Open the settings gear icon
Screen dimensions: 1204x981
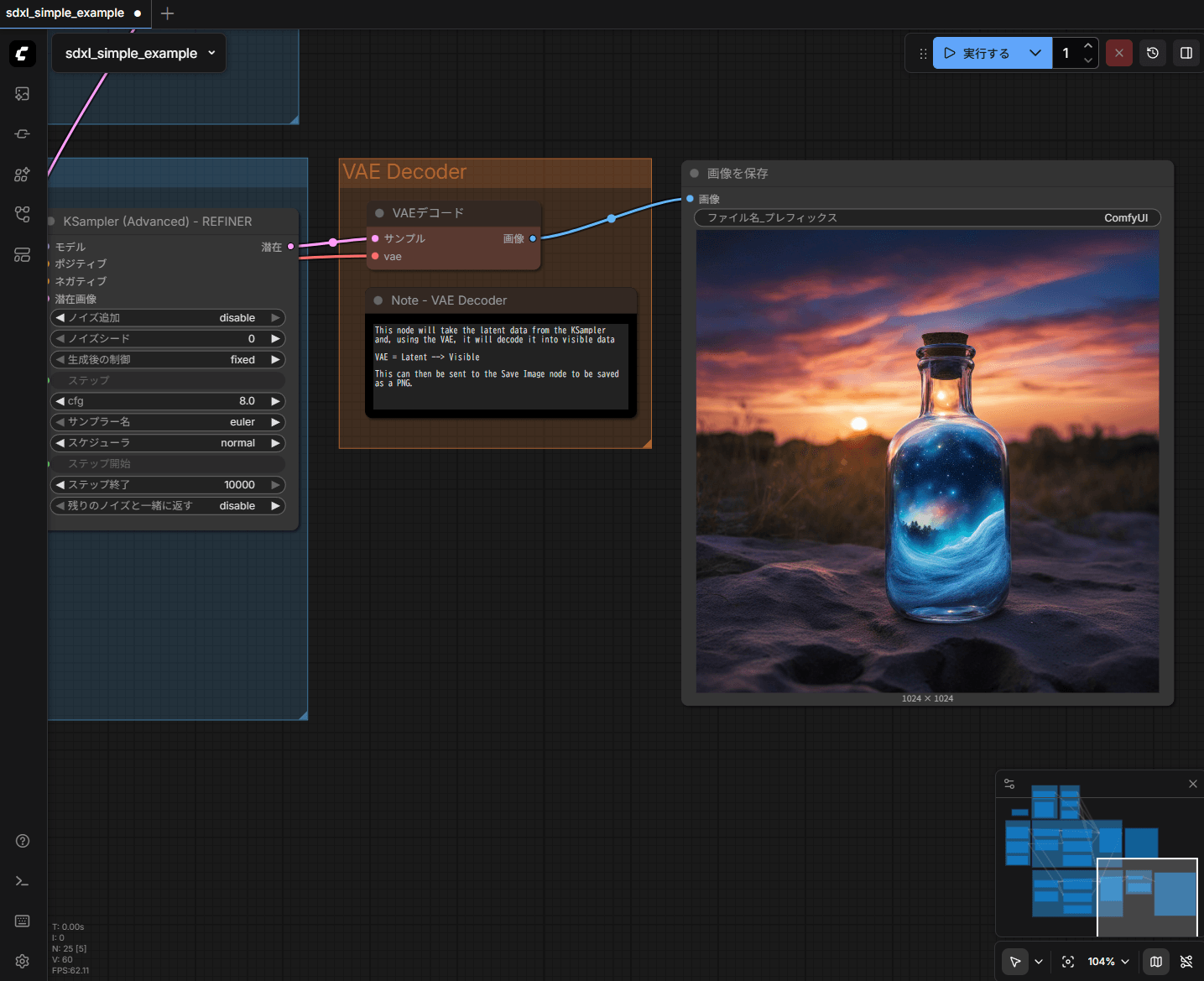[x=23, y=961]
